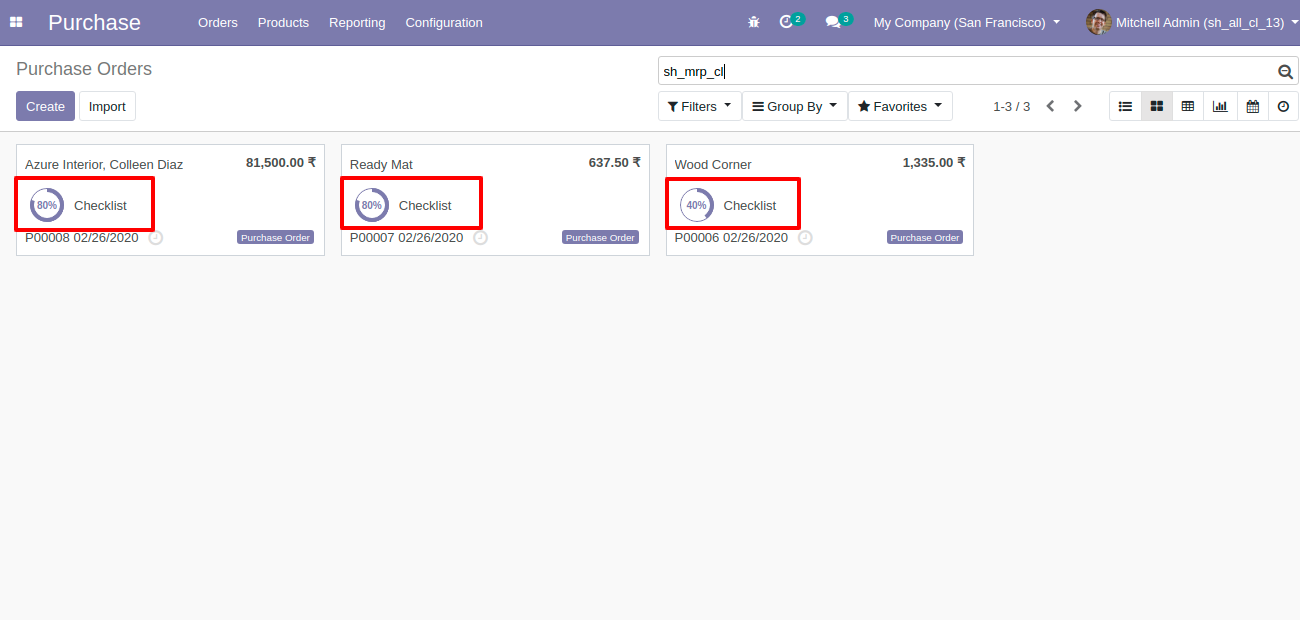
Task: Click activity clock on P00008 card
Action: tap(156, 238)
